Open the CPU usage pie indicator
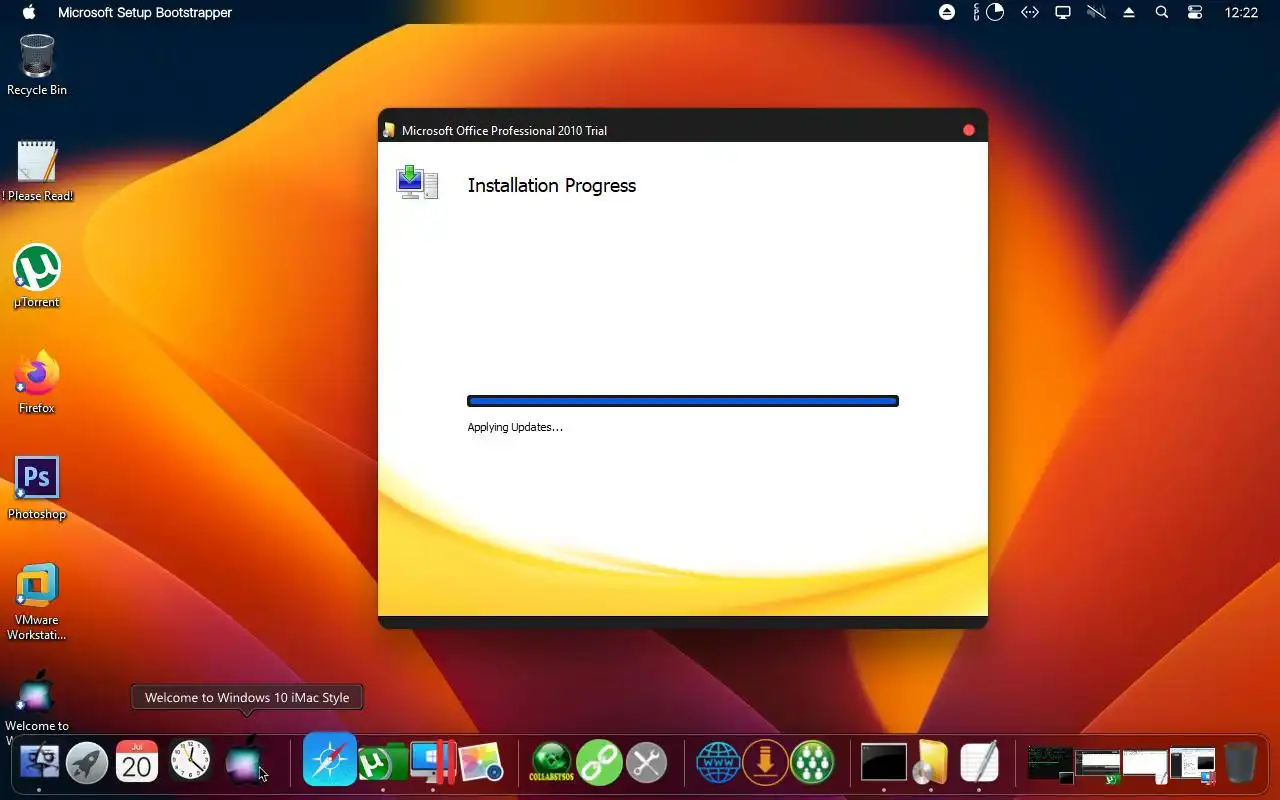The width and height of the screenshot is (1280, 800). (x=995, y=12)
